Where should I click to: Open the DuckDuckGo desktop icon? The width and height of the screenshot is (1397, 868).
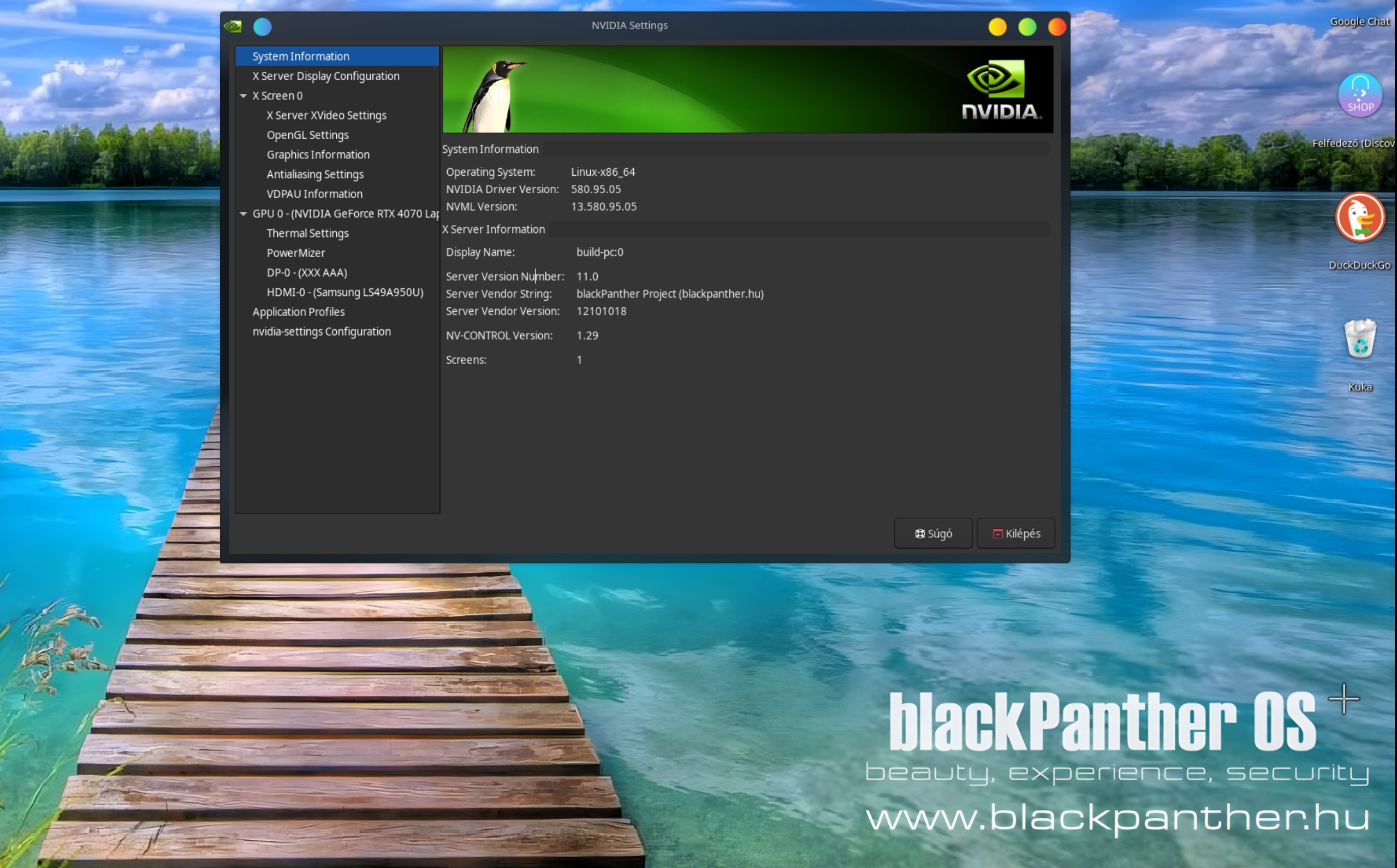coord(1359,218)
